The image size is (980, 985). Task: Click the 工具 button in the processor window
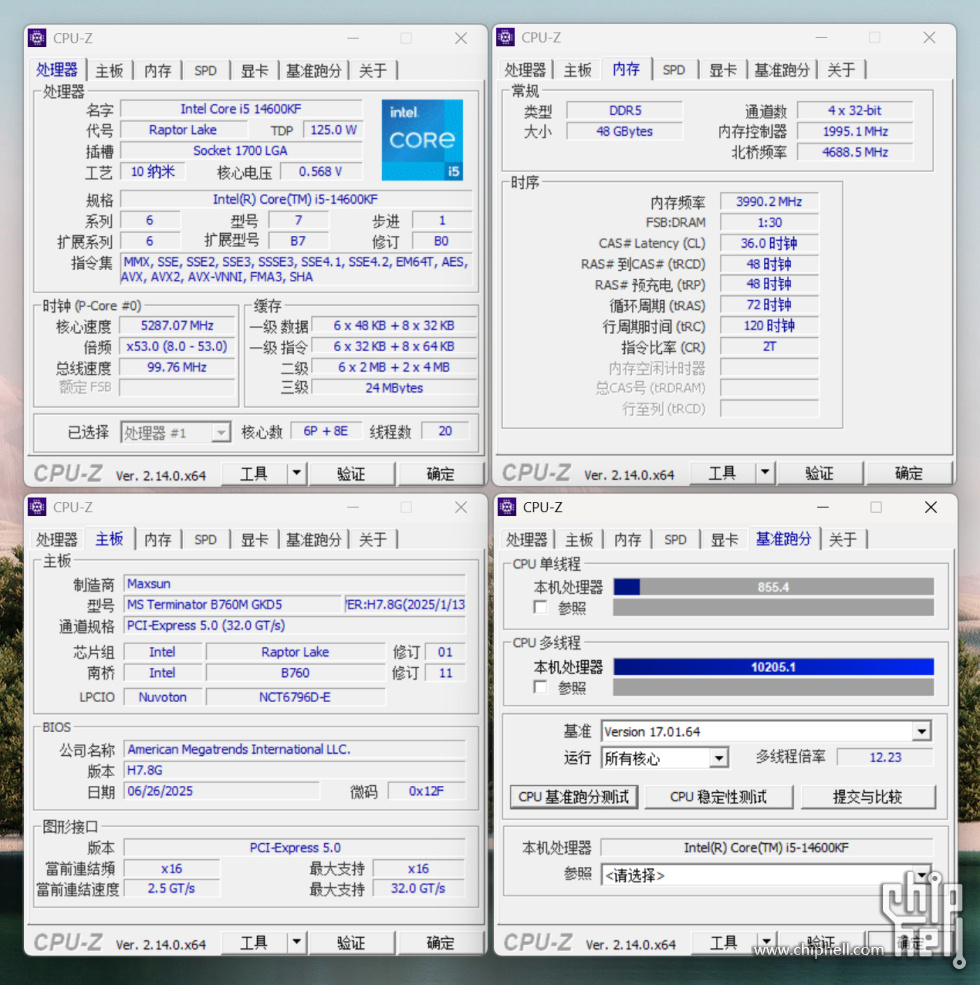[x=254, y=474]
